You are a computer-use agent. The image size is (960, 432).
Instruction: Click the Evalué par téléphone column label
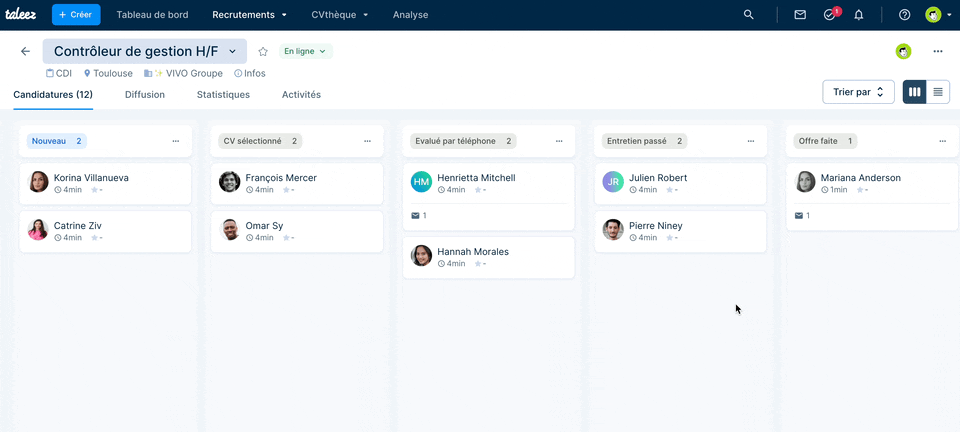tap(463, 141)
